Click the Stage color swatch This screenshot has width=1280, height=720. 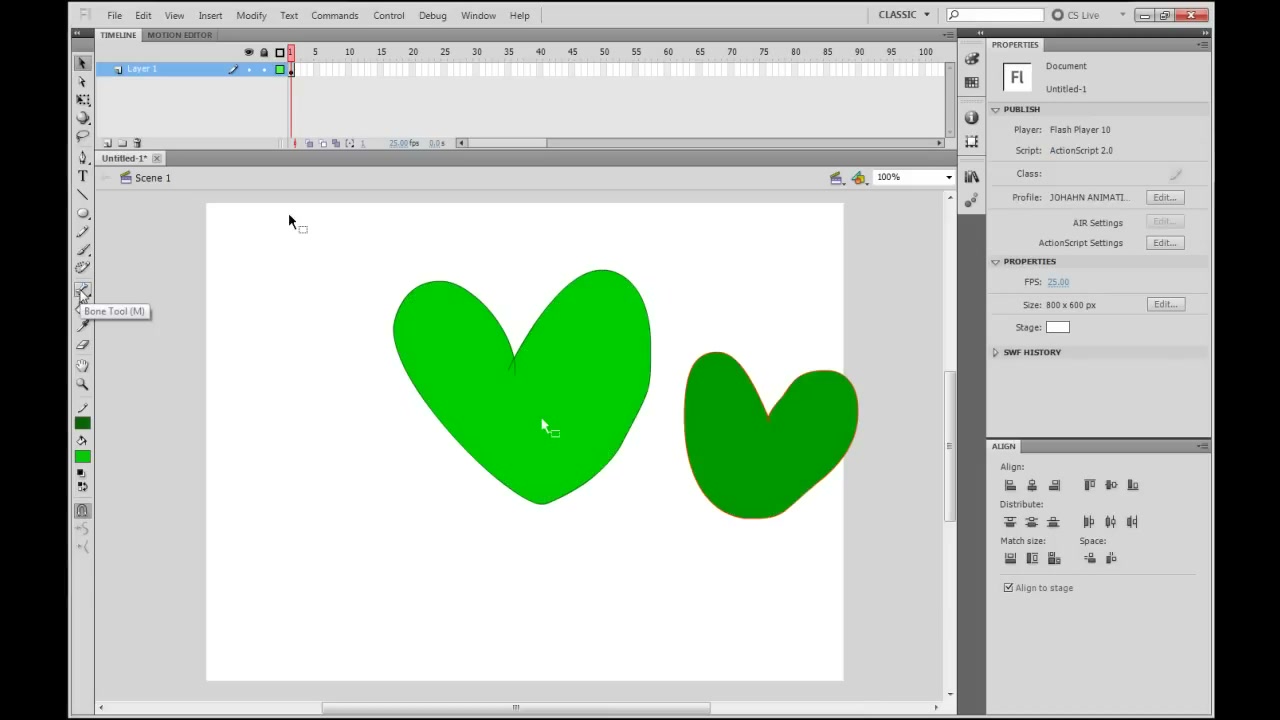[1058, 327]
